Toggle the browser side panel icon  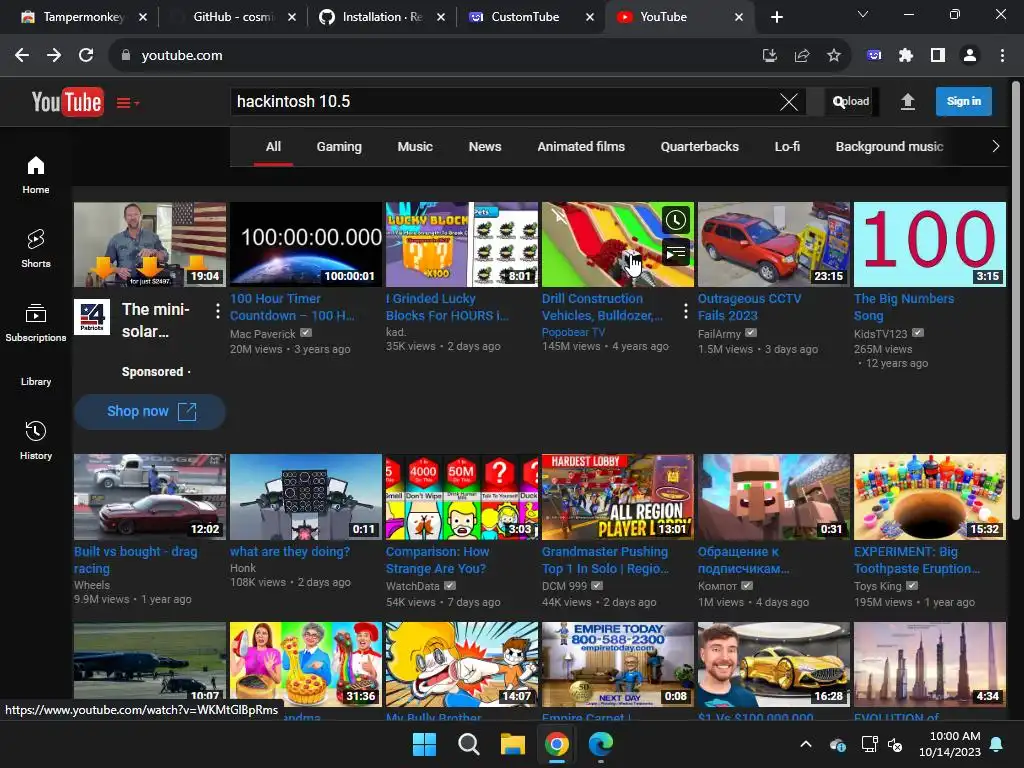pos(938,56)
